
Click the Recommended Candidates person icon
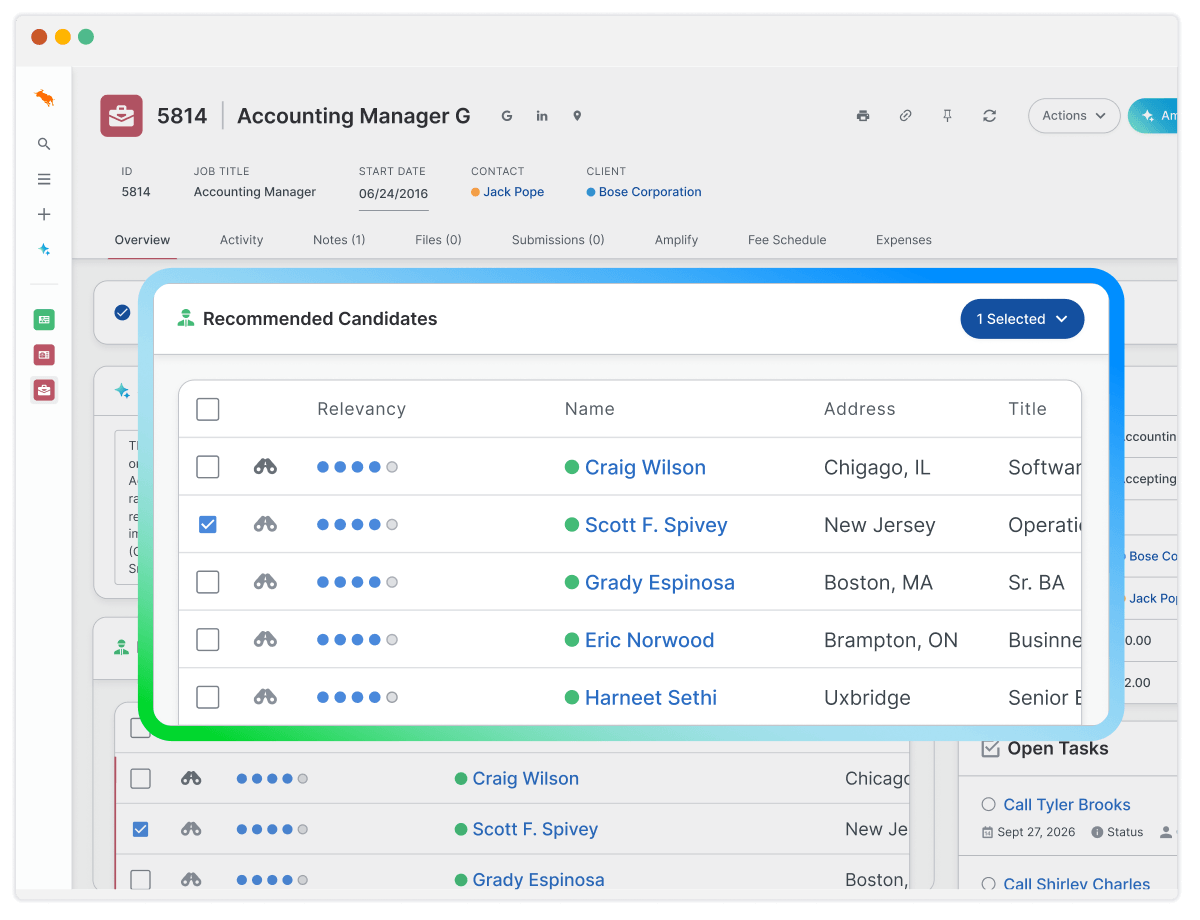(185, 319)
